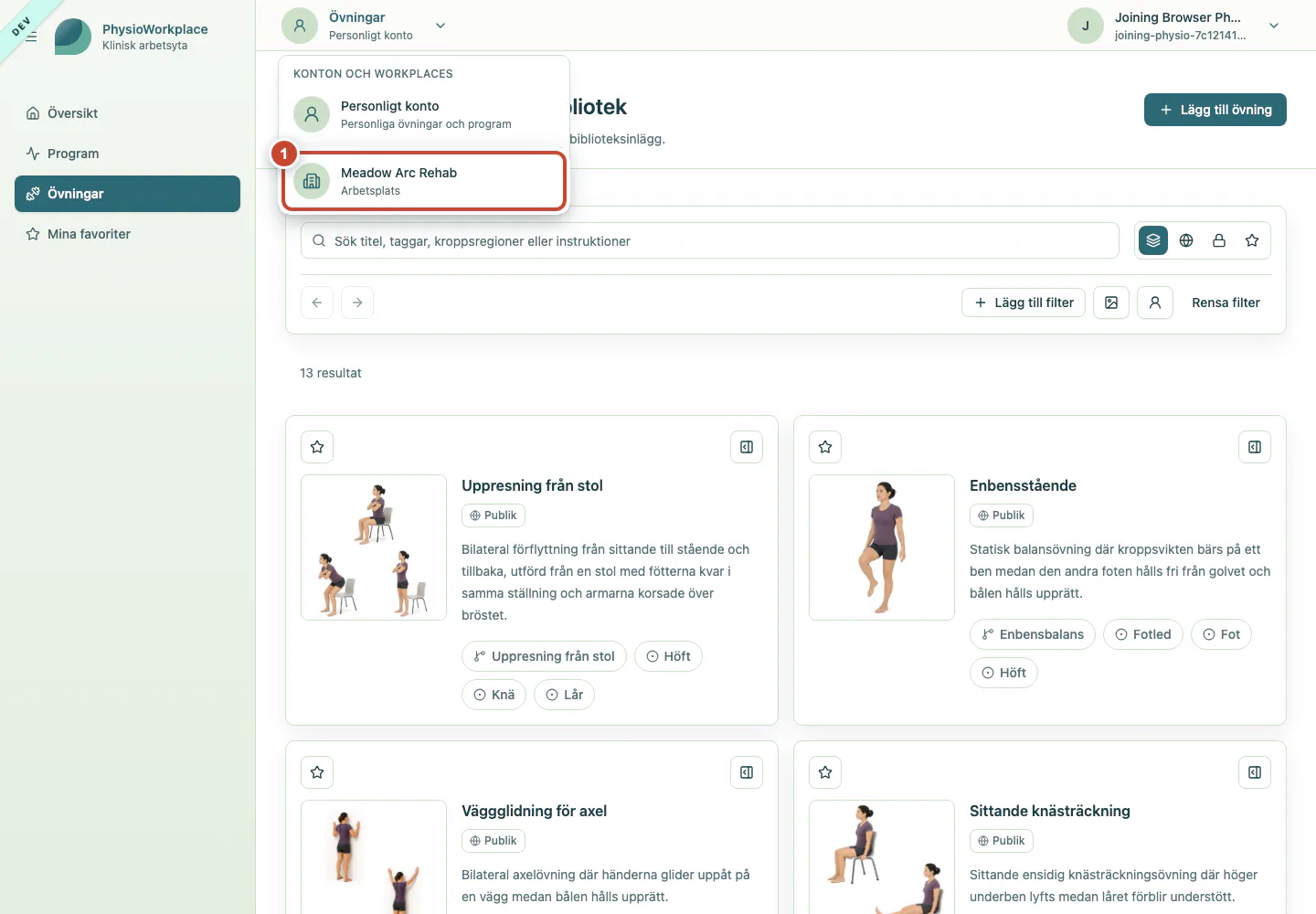Open the Lägg till filter menu
This screenshot has height=914, width=1316.
(1024, 303)
